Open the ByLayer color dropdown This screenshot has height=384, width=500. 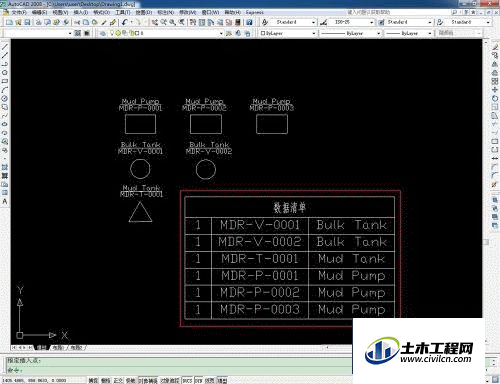pos(313,33)
